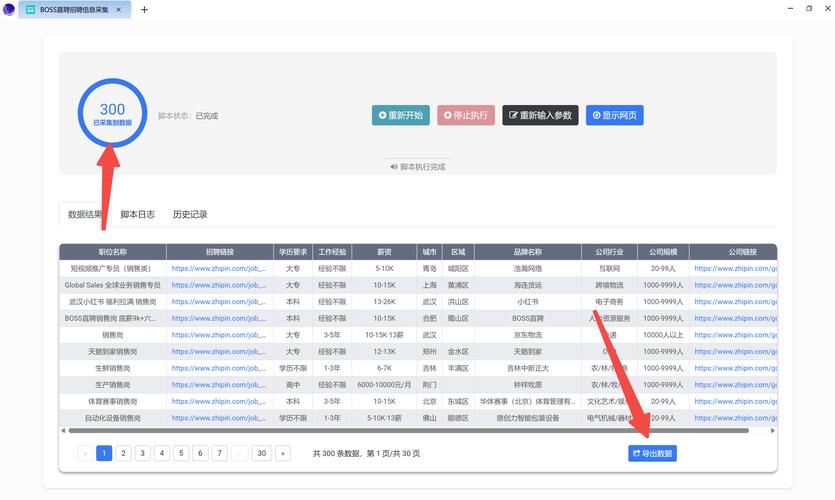This screenshot has height=500, width=835.
Task: Click the app logo icon in title bar
Action: pos(10,9)
